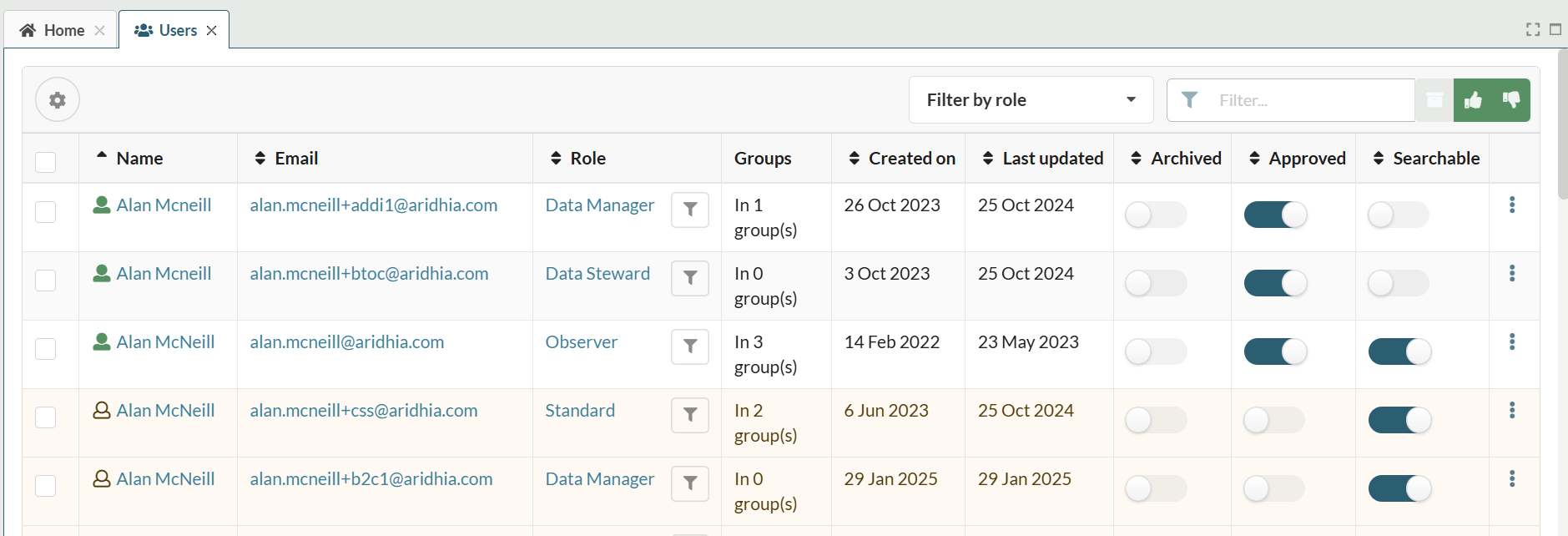Open the Filter by role dropdown
This screenshot has width=1568, height=536.
1031,100
